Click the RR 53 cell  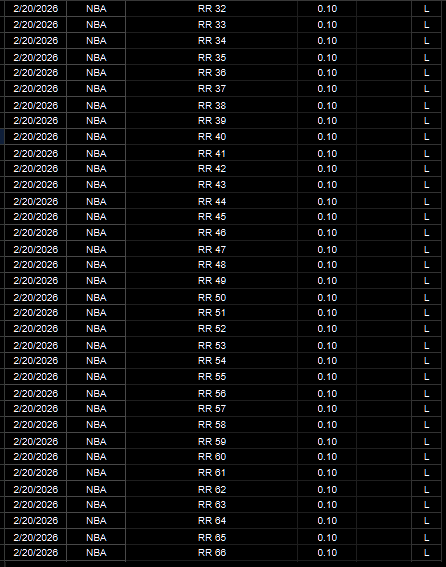point(212,346)
